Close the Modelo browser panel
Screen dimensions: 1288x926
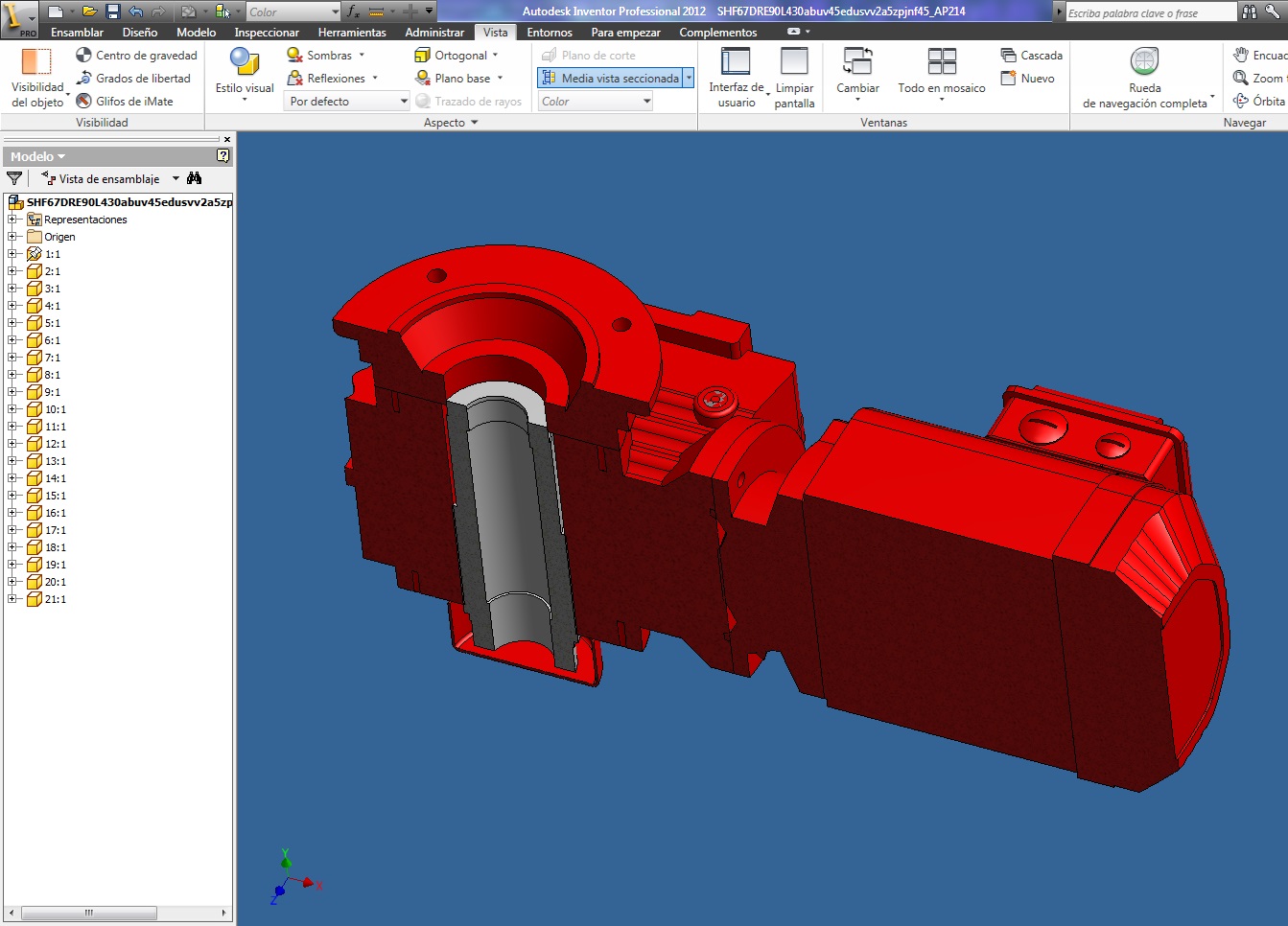pyautogui.click(x=227, y=139)
